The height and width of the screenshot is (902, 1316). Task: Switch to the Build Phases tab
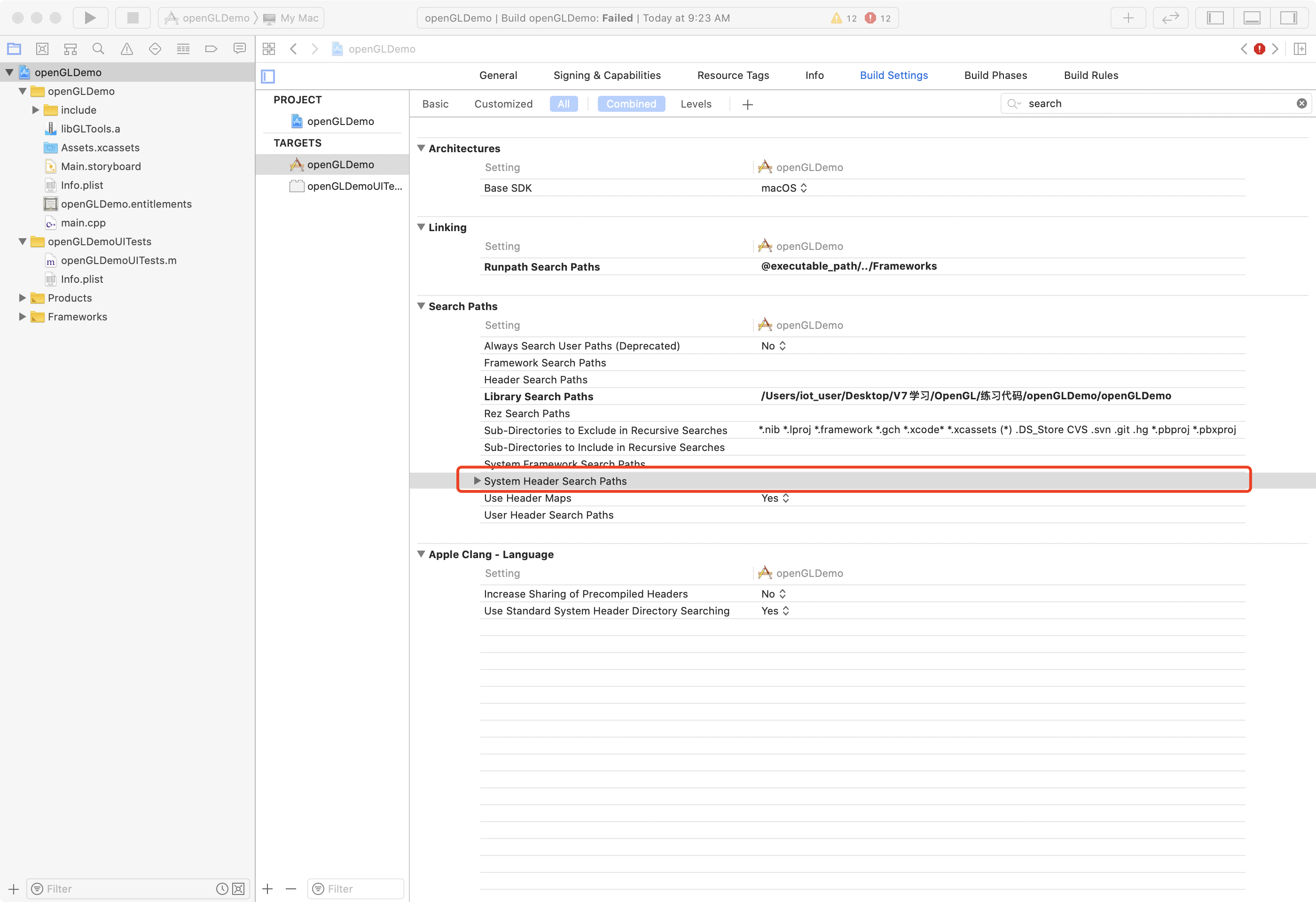click(x=995, y=75)
